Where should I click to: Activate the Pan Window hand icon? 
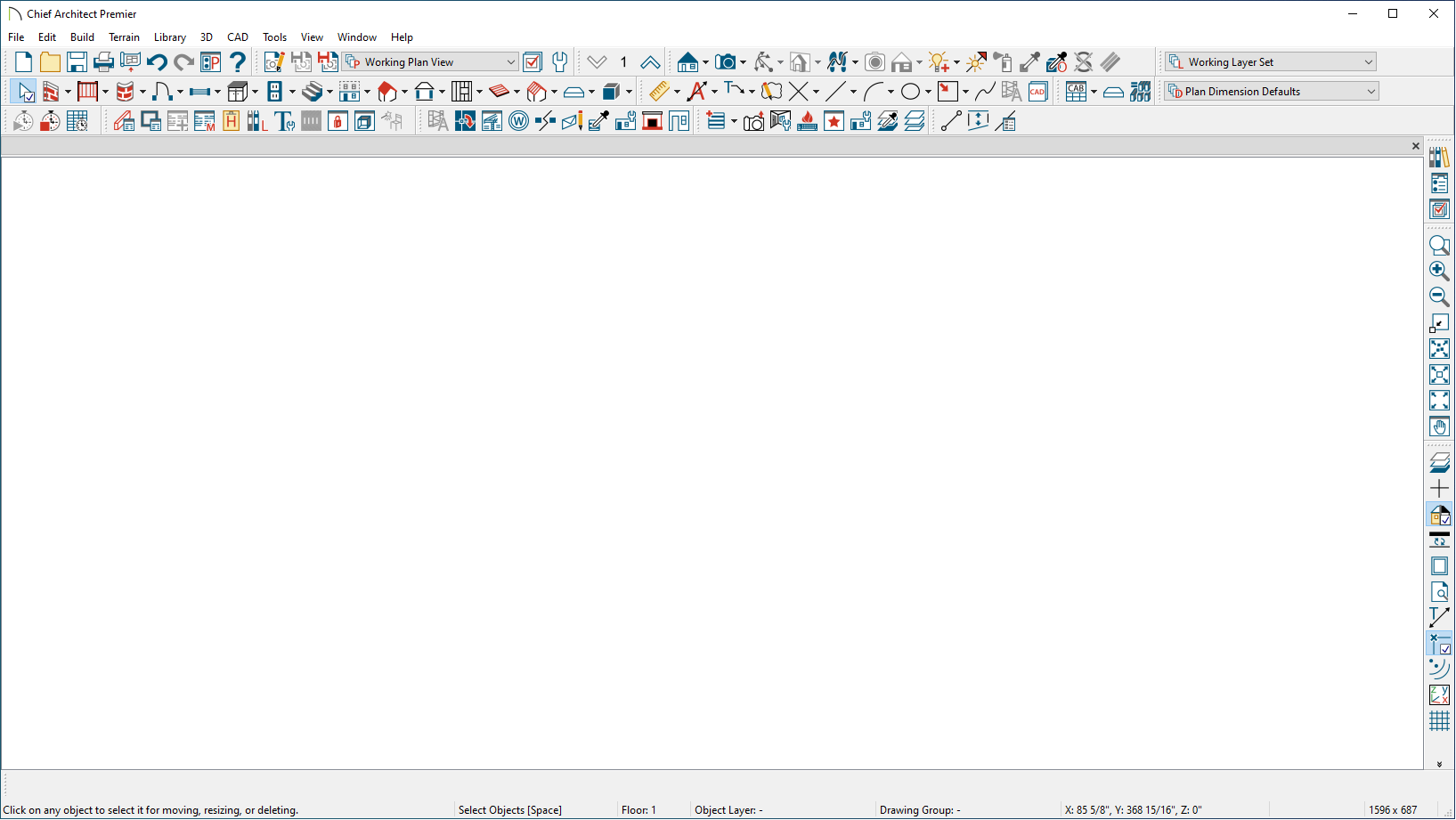(1439, 427)
